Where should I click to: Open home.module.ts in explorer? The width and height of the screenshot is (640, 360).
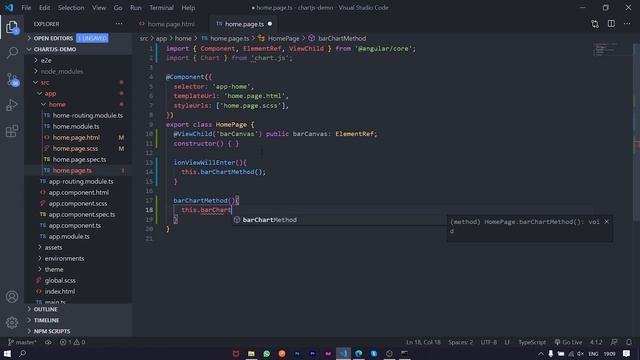[x=76, y=127]
